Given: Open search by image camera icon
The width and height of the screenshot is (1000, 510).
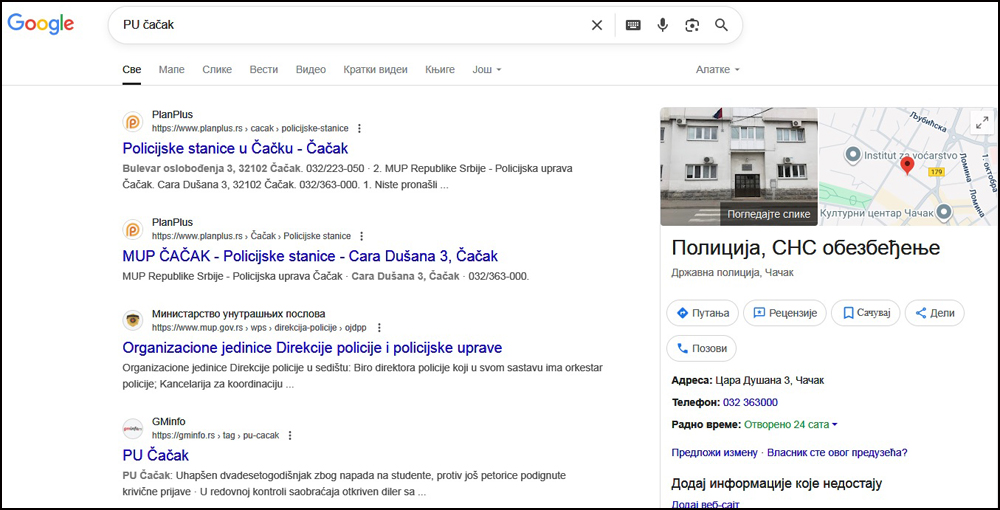Looking at the screenshot, I should click(x=692, y=25).
